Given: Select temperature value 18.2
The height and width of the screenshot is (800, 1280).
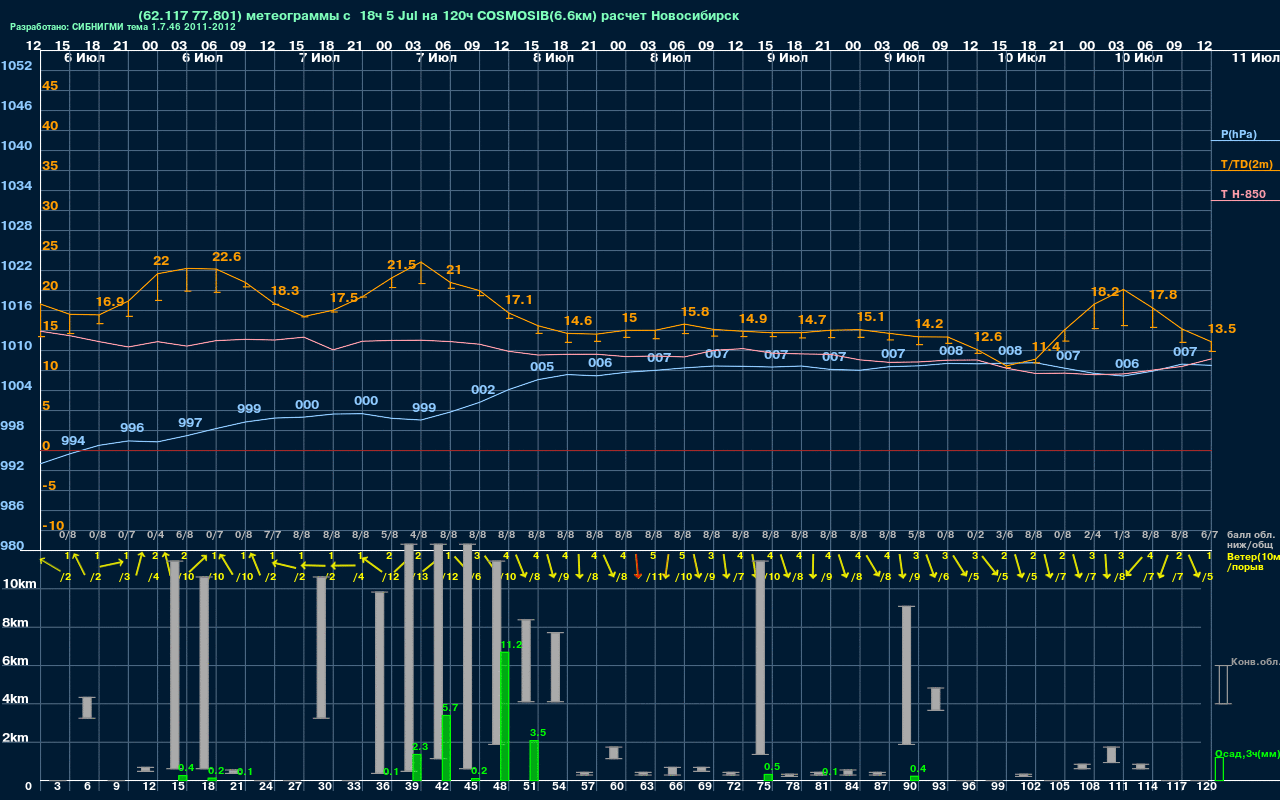Looking at the screenshot, I should point(1104,292).
